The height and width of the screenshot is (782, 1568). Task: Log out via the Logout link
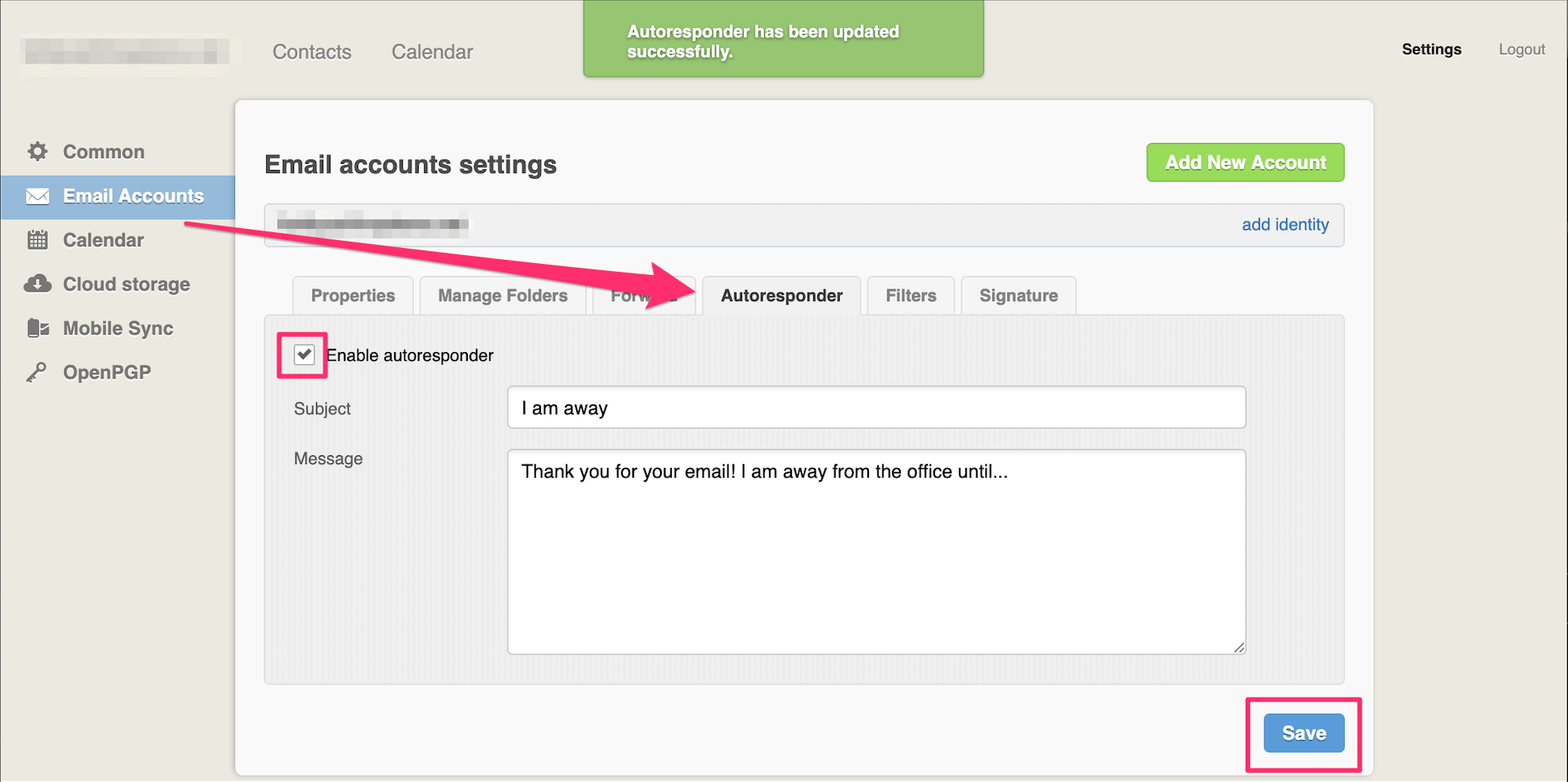[1522, 49]
